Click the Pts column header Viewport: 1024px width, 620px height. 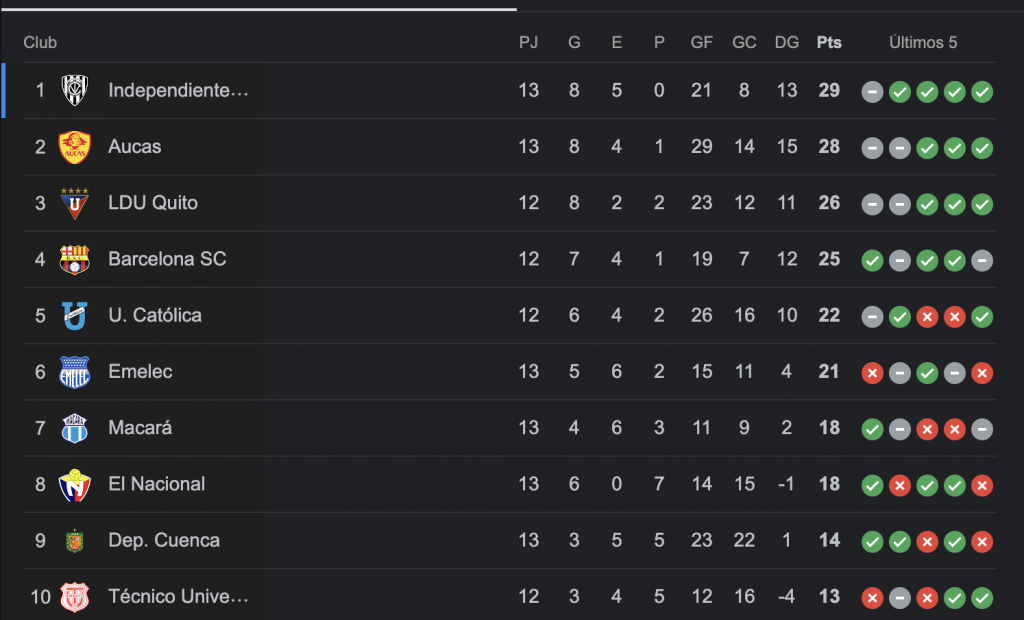tap(829, 43)
